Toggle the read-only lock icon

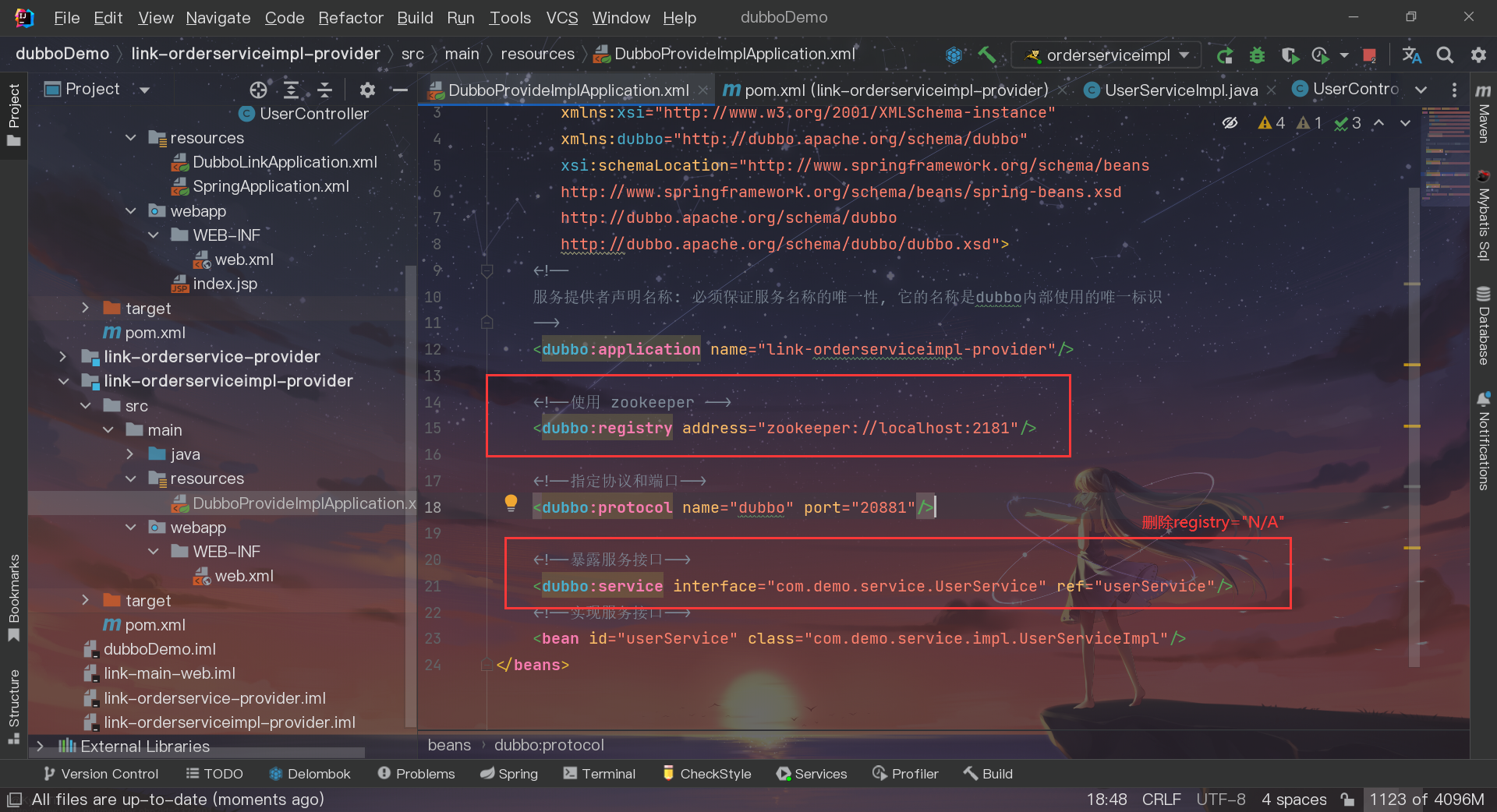click(1347, 800)
